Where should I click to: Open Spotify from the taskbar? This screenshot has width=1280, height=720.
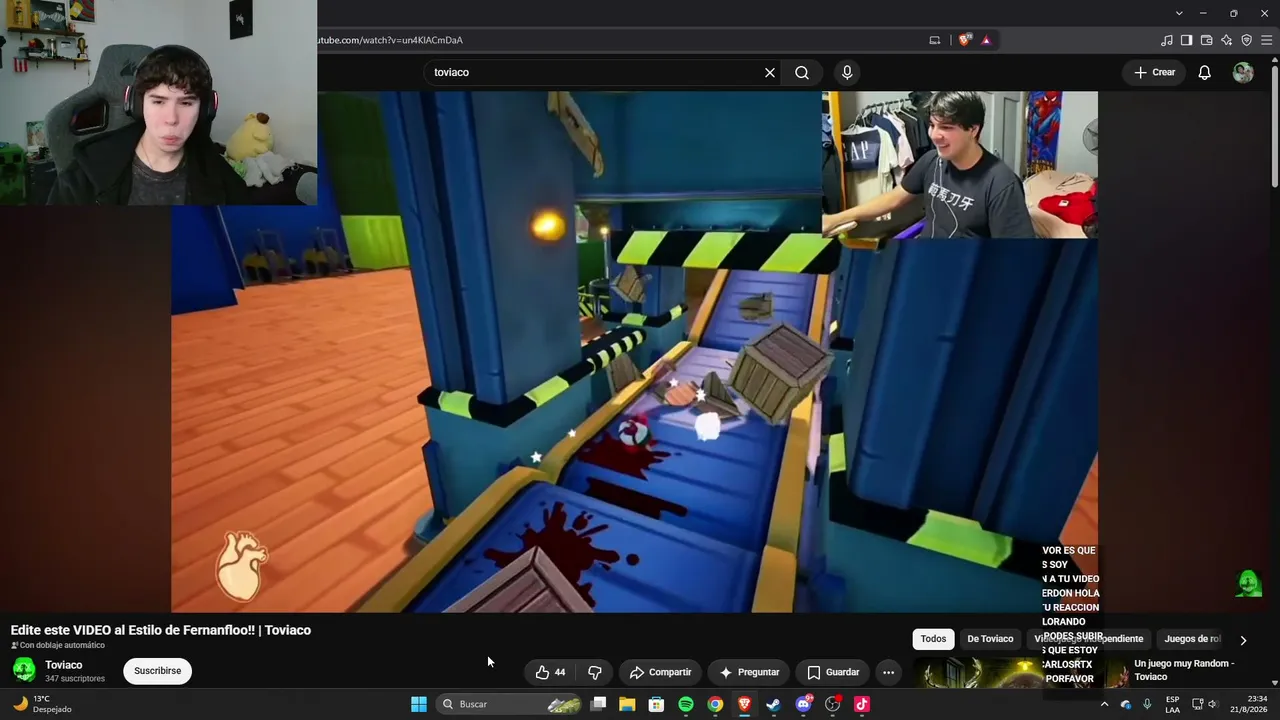pyautogui.click(x=686, y=704)
